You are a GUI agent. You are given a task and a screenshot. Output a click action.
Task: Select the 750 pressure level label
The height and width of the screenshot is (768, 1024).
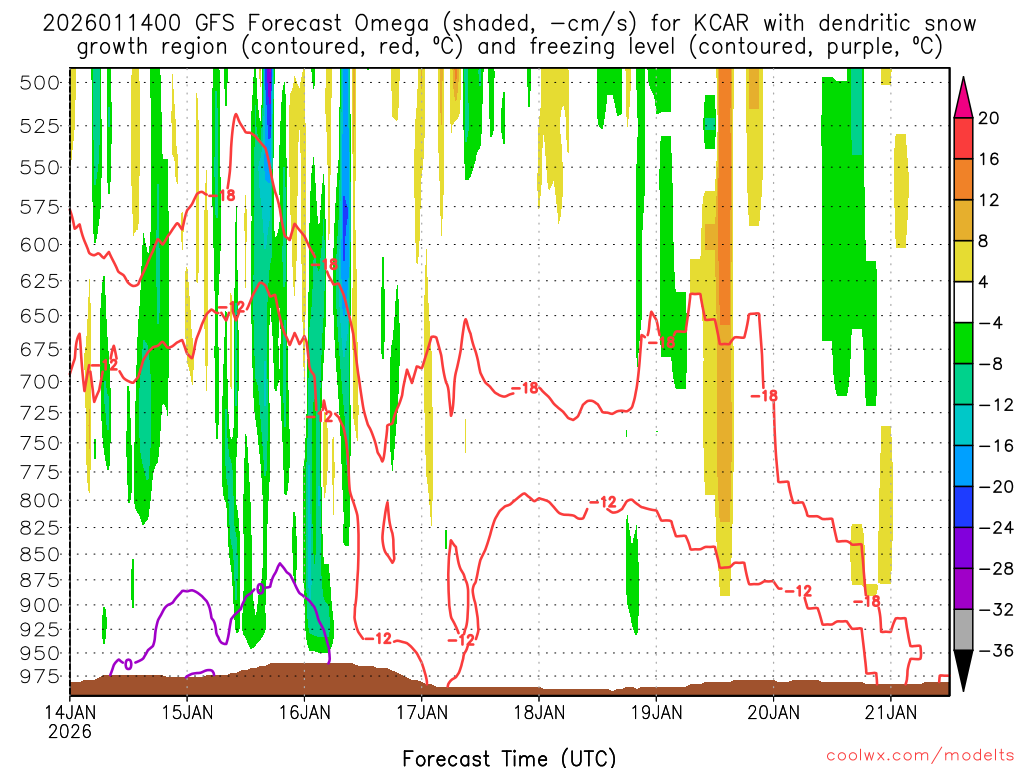(x=39, y=443)
